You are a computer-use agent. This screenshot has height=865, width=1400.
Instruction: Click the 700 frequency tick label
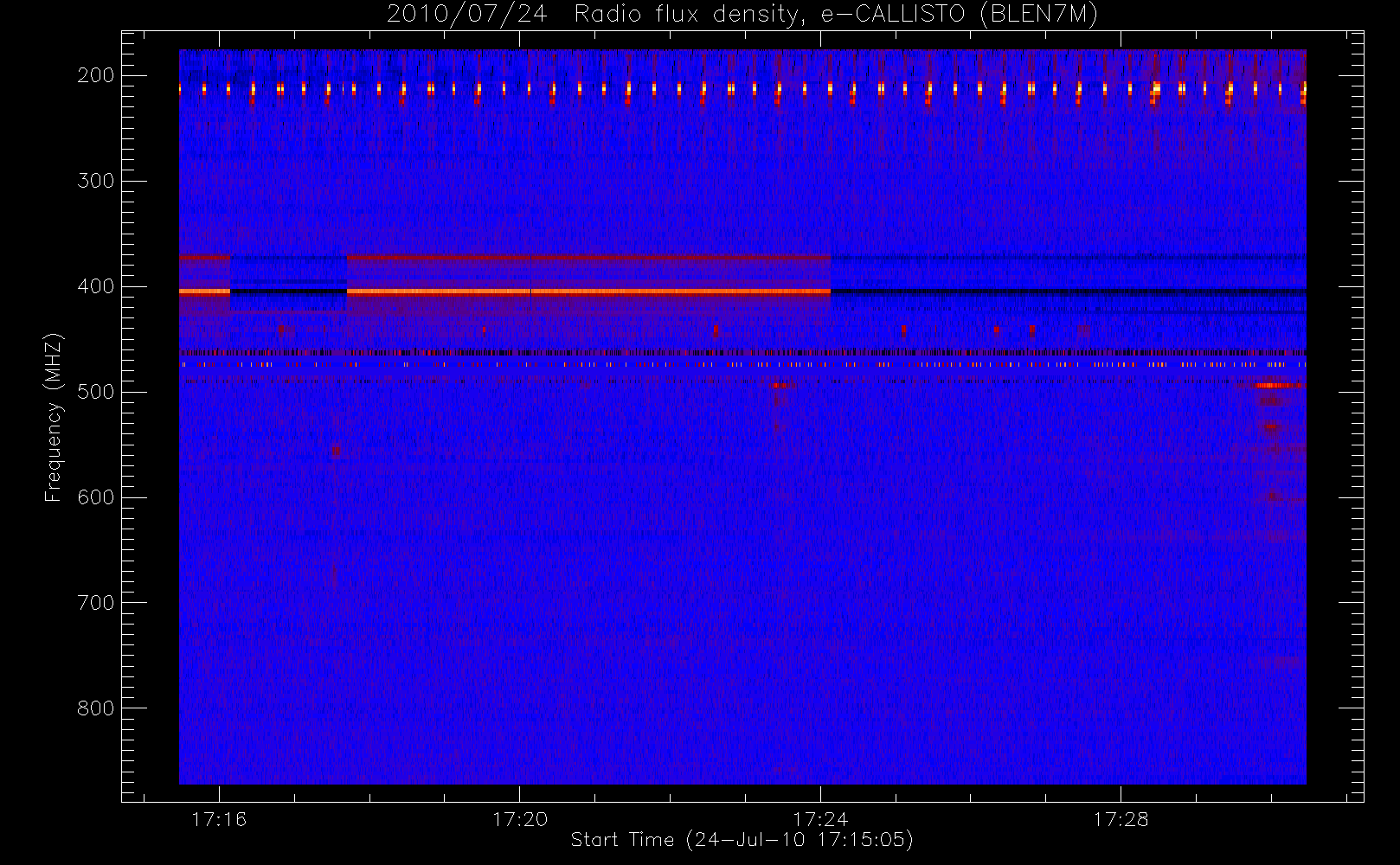(96, 603)
